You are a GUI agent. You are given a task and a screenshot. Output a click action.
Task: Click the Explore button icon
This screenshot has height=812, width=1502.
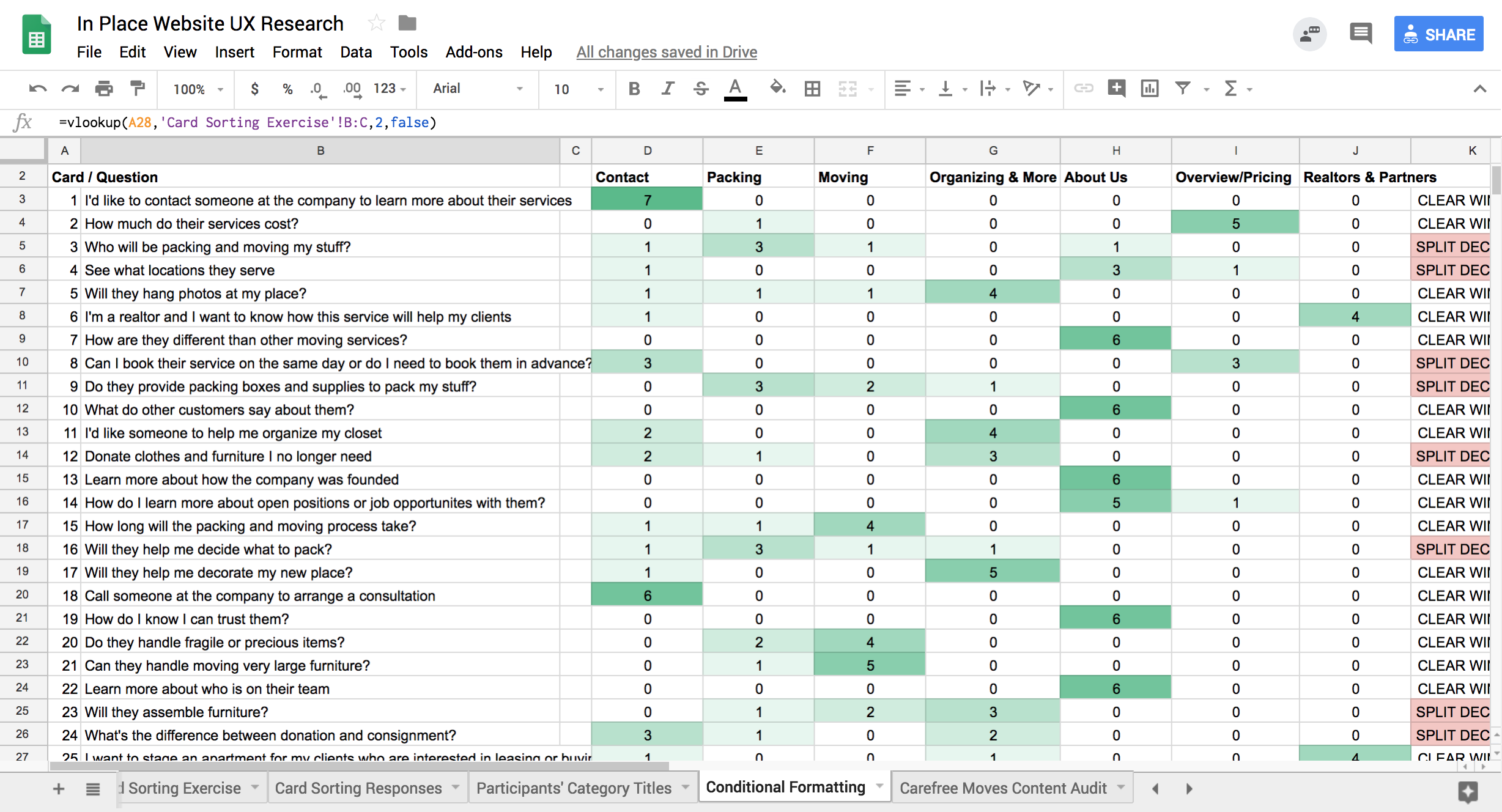(x=1468, y=792)
